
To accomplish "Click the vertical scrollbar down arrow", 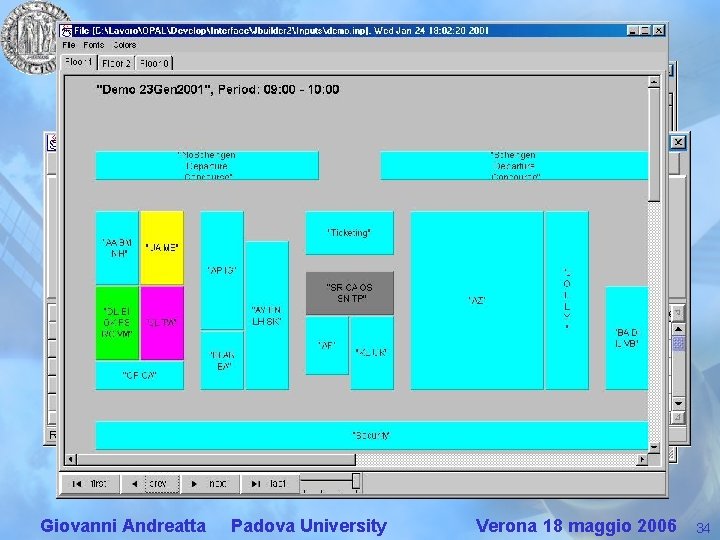I will pyautogui.click(x=654, y=447).
